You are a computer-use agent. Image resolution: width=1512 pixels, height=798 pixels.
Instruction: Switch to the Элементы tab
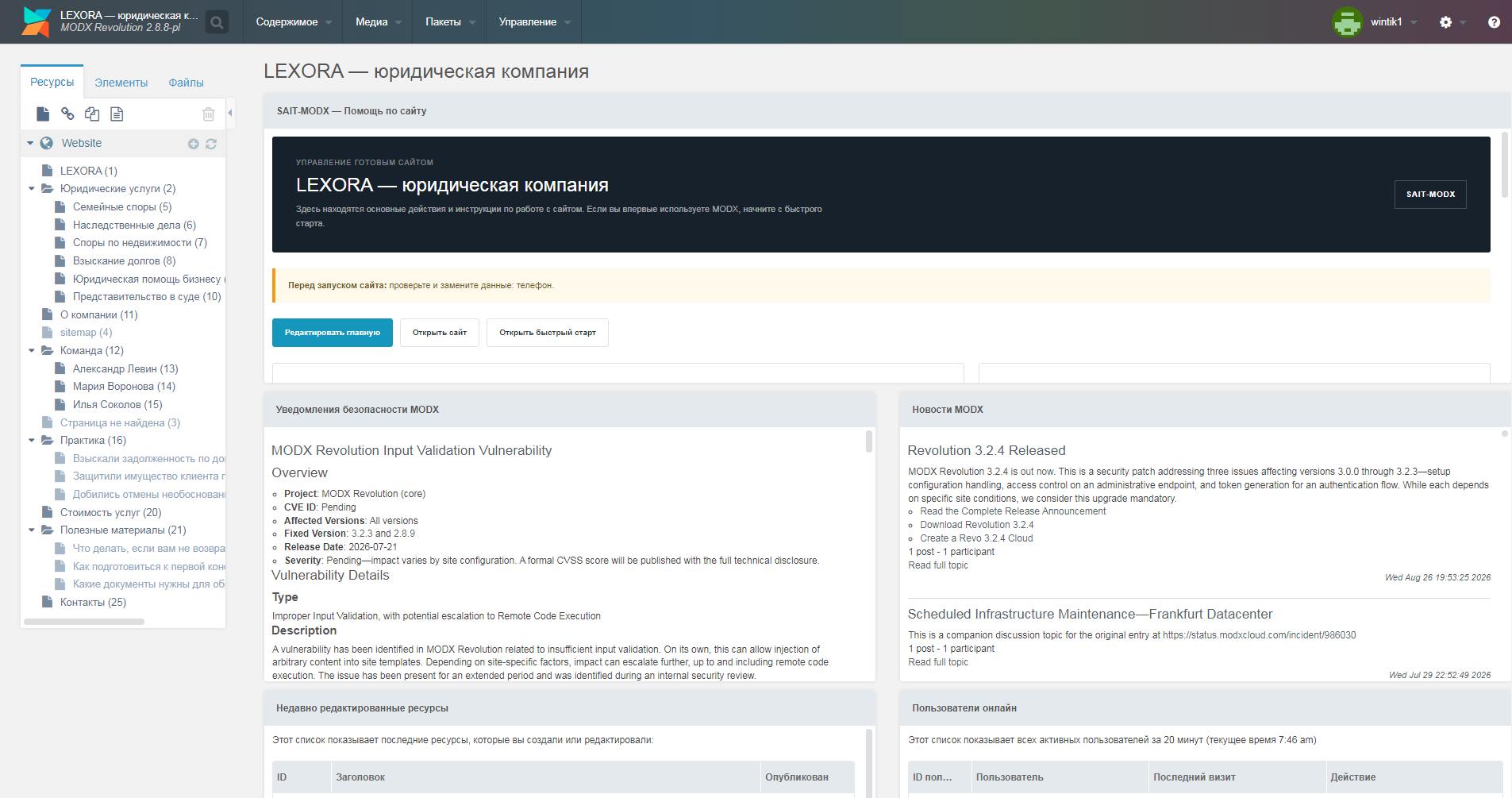point(121,83)
